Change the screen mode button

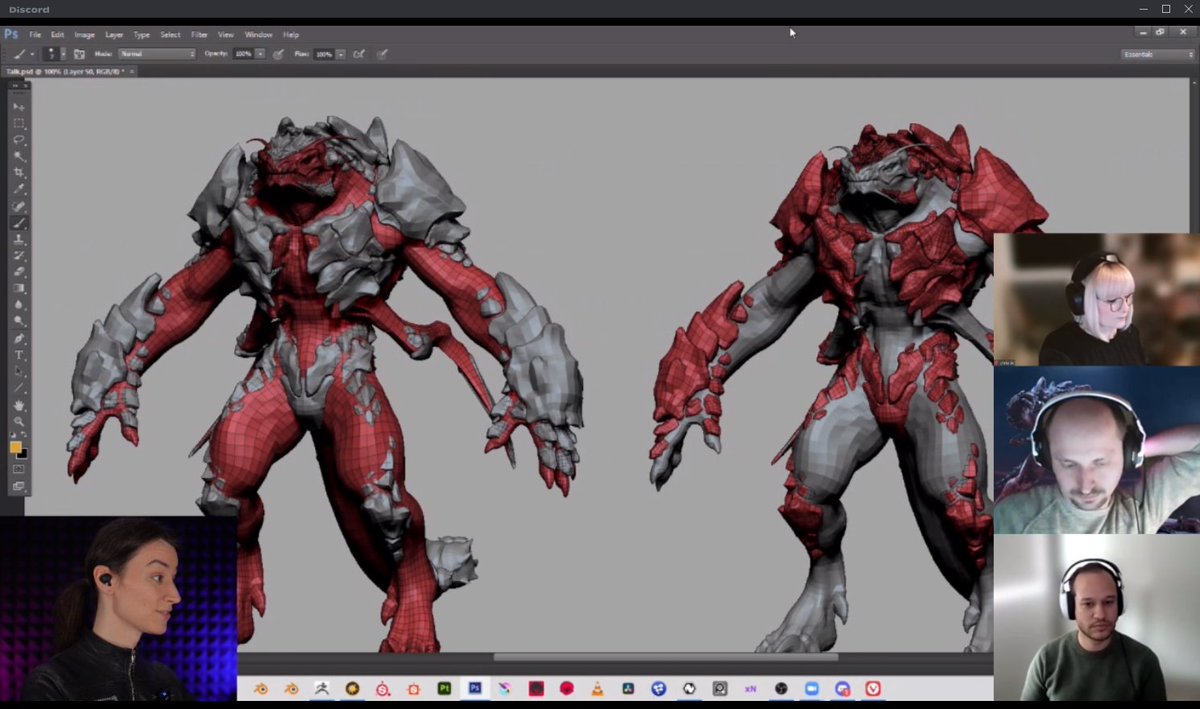tap(19, 486)
